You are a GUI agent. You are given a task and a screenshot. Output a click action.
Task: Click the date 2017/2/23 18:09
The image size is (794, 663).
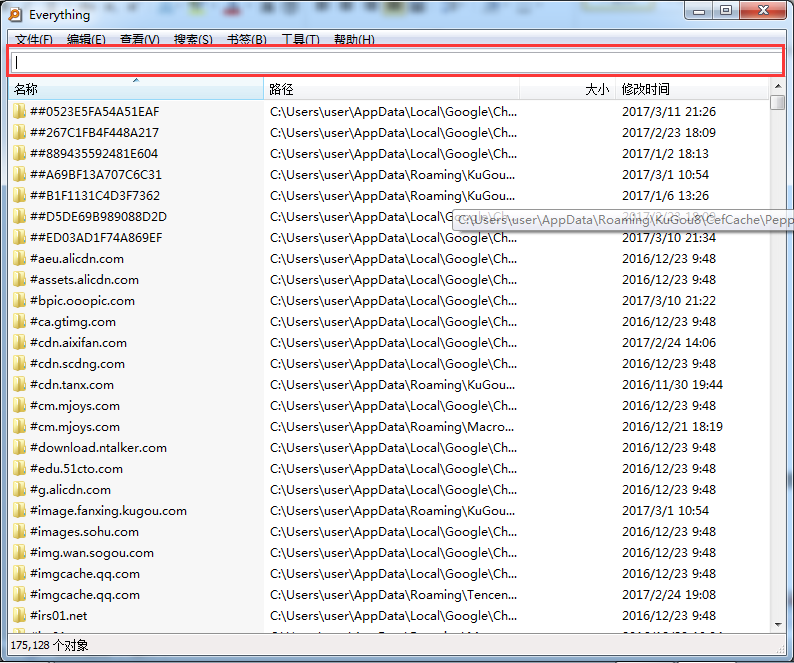[669, 133]
